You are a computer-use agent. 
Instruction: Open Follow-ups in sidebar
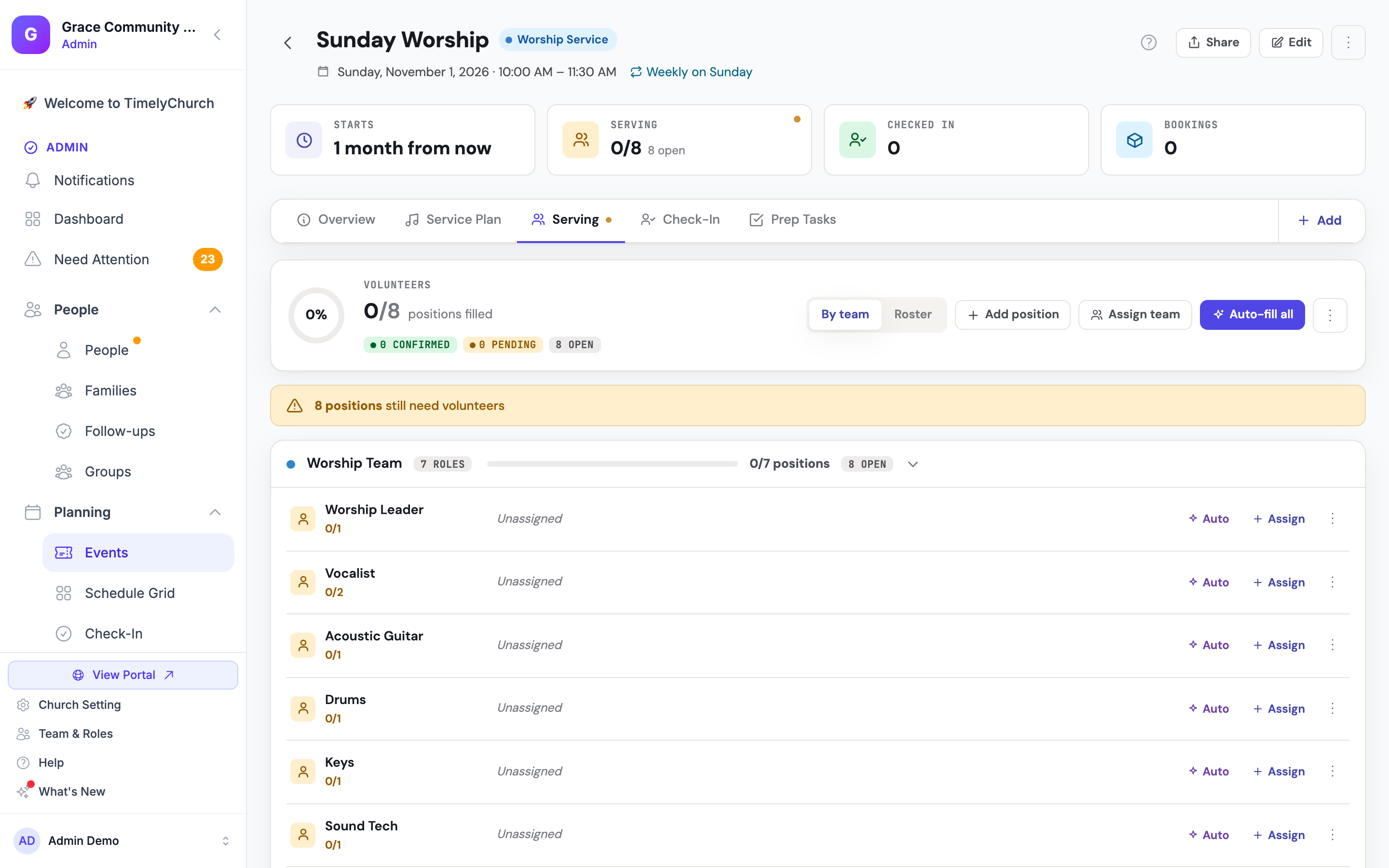pyautogui.click(x=138, y=431)
